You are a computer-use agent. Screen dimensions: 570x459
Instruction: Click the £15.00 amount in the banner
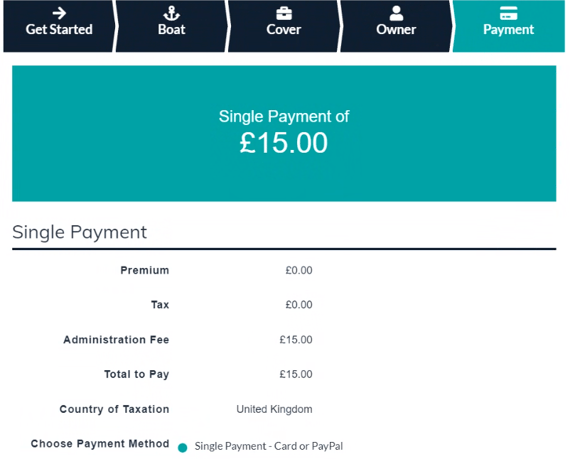[284, 142]
